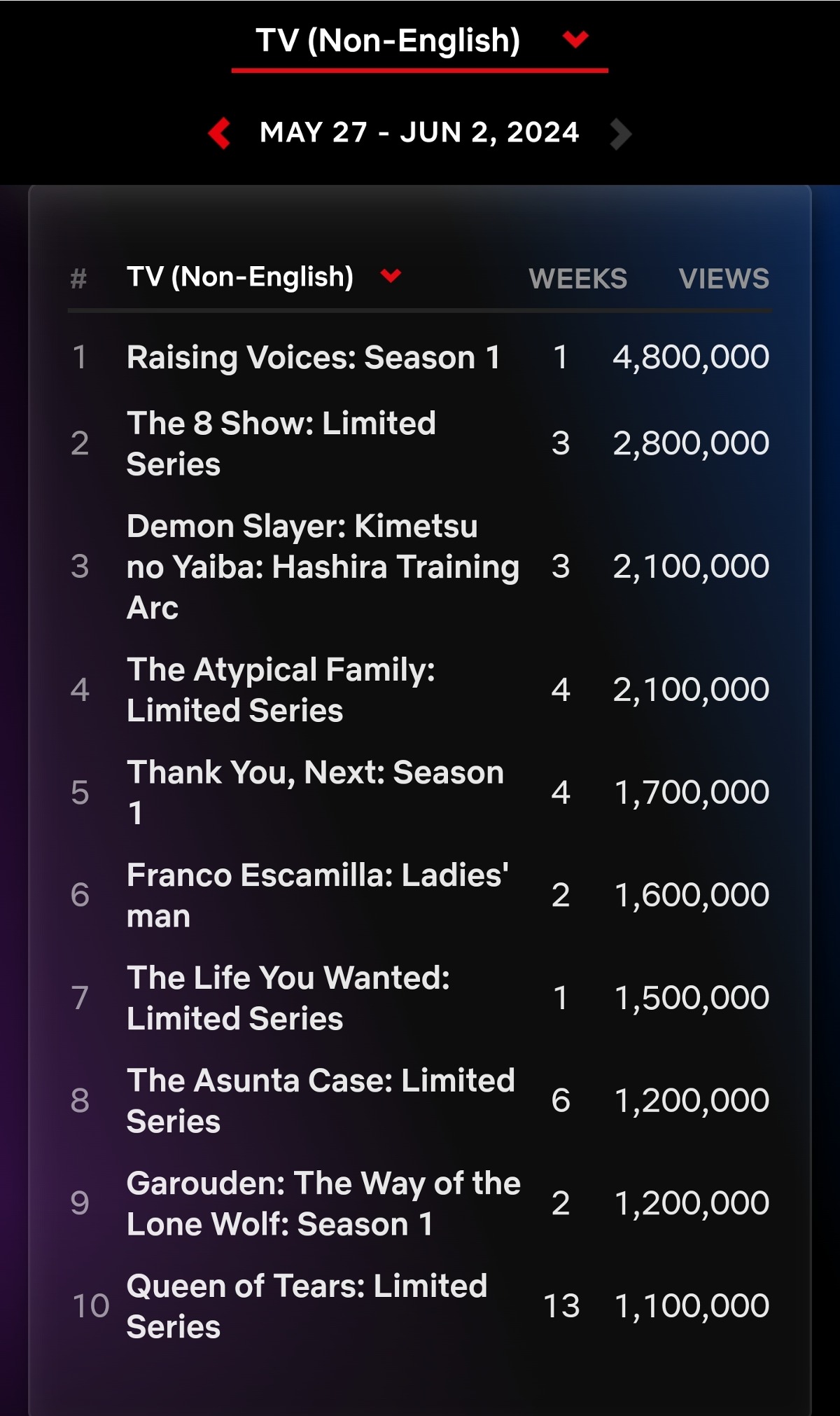Go to next week using gray right arrow
This screenshot has height=1416, width=840.
click(620, 134)
